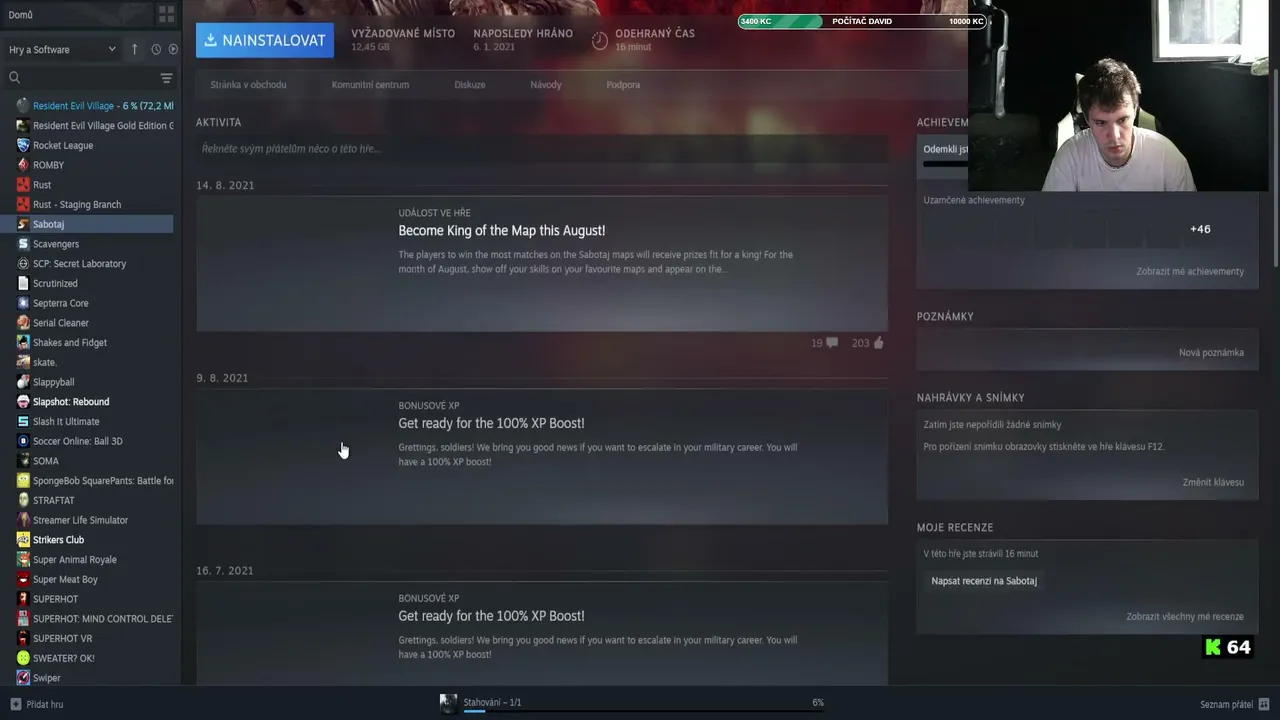This screenshot has height=720, width=1280.
Task: Click the Soccer Online: Ball 3D icon
Action: click(x=23, y=441)
